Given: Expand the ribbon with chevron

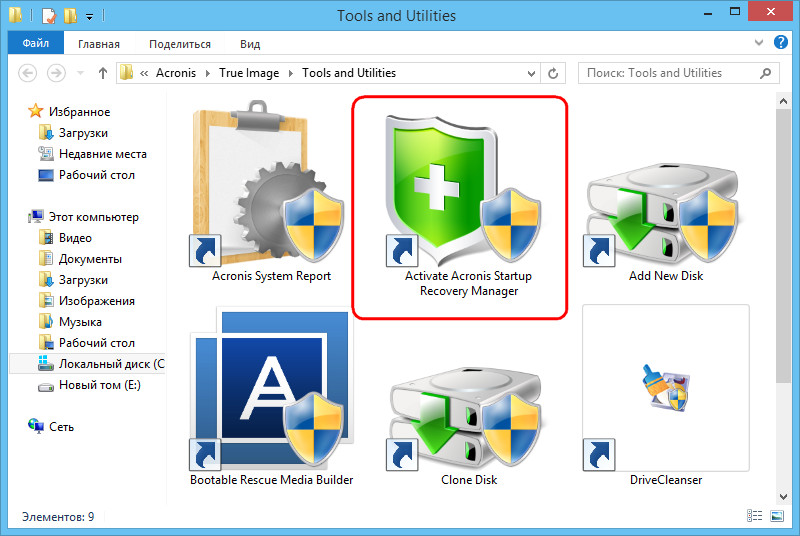Looking at the screenshot, I should (x=759, y=43).
